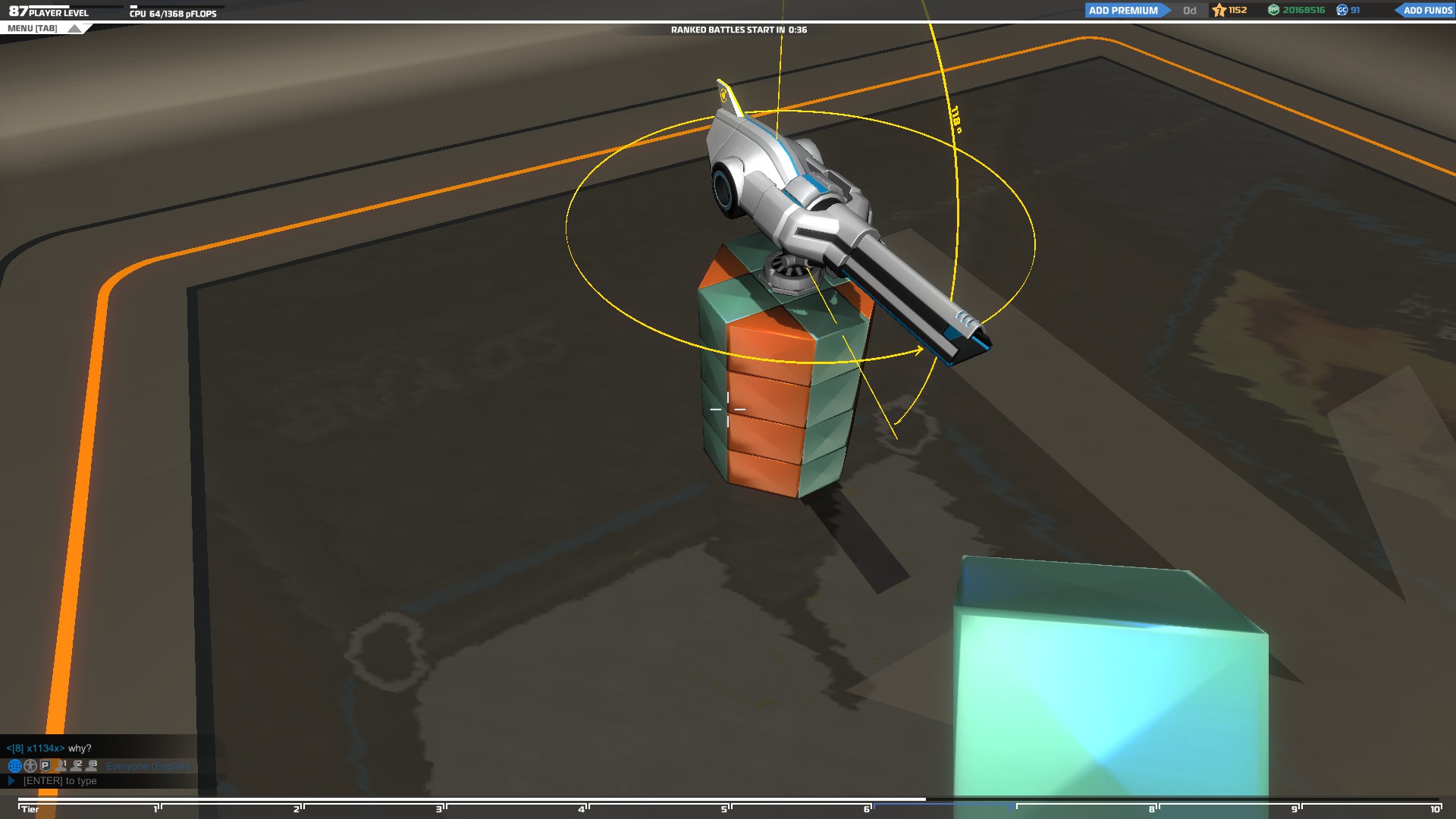
Task: Click the ADD PREMIUM button
Action: [1123, 10]
